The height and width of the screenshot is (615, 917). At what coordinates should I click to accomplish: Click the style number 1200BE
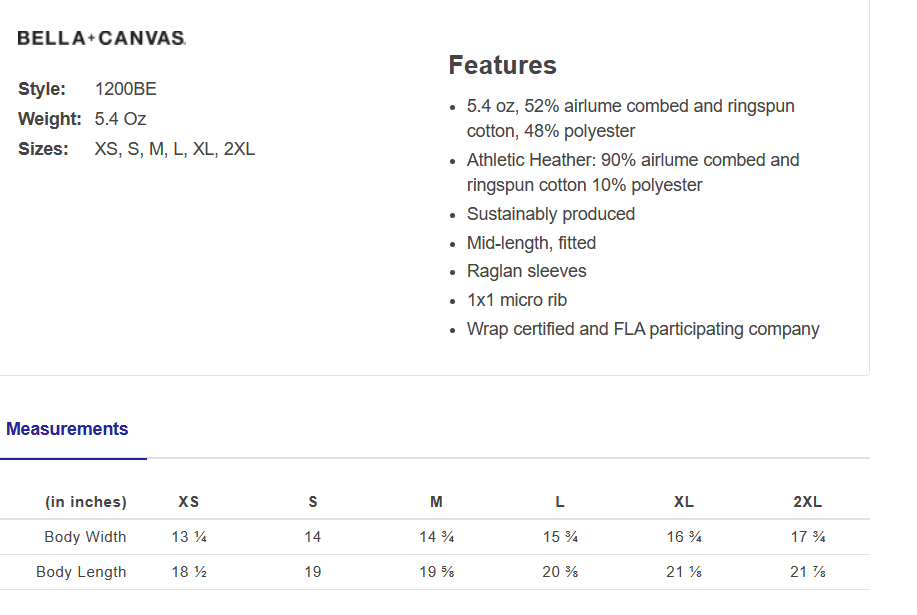(126, 89)
